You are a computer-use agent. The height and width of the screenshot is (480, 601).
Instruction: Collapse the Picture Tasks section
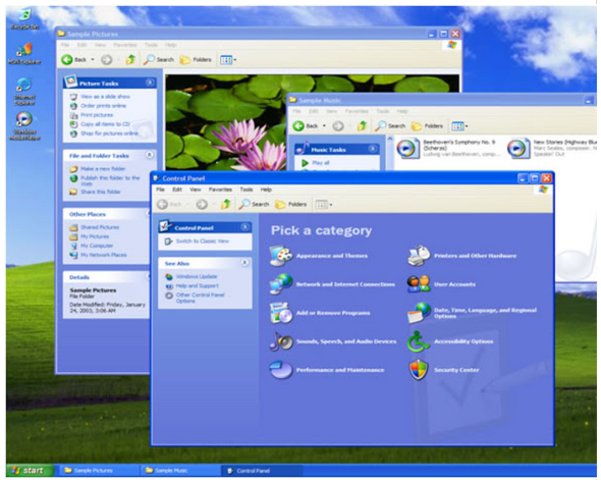(x=150, y=82)
